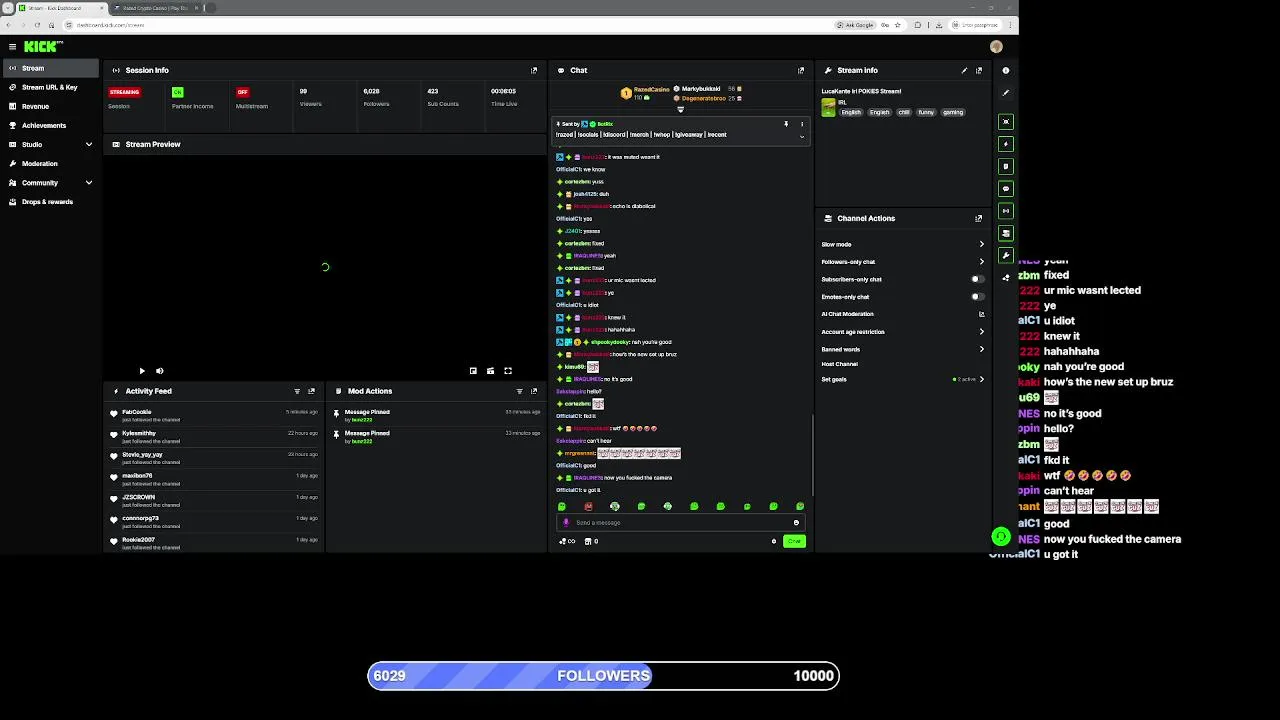Select FabCookie follow in Activity Feed
Image resolution: width=1280 pixels, height=720 pixels.
tap(214, 415)
